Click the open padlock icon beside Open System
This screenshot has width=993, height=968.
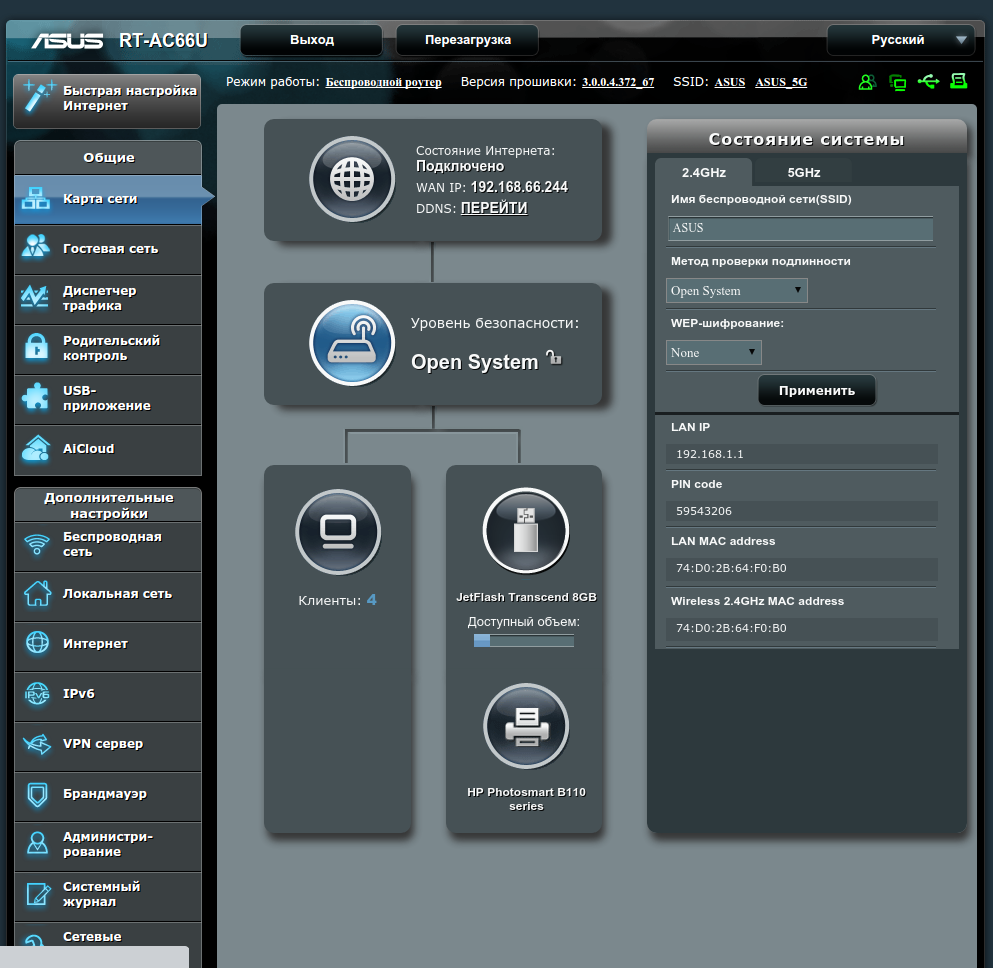(x=554, y=358)
